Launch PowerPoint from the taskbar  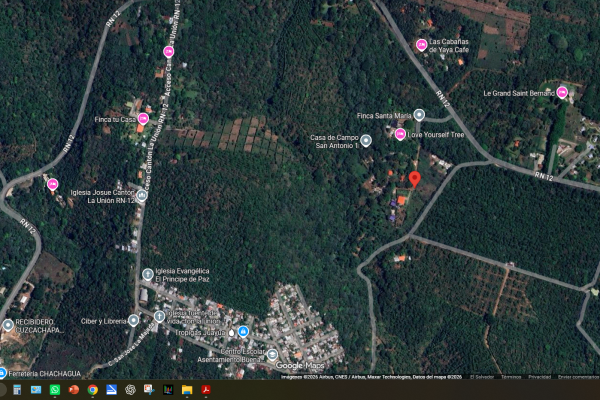73,390
